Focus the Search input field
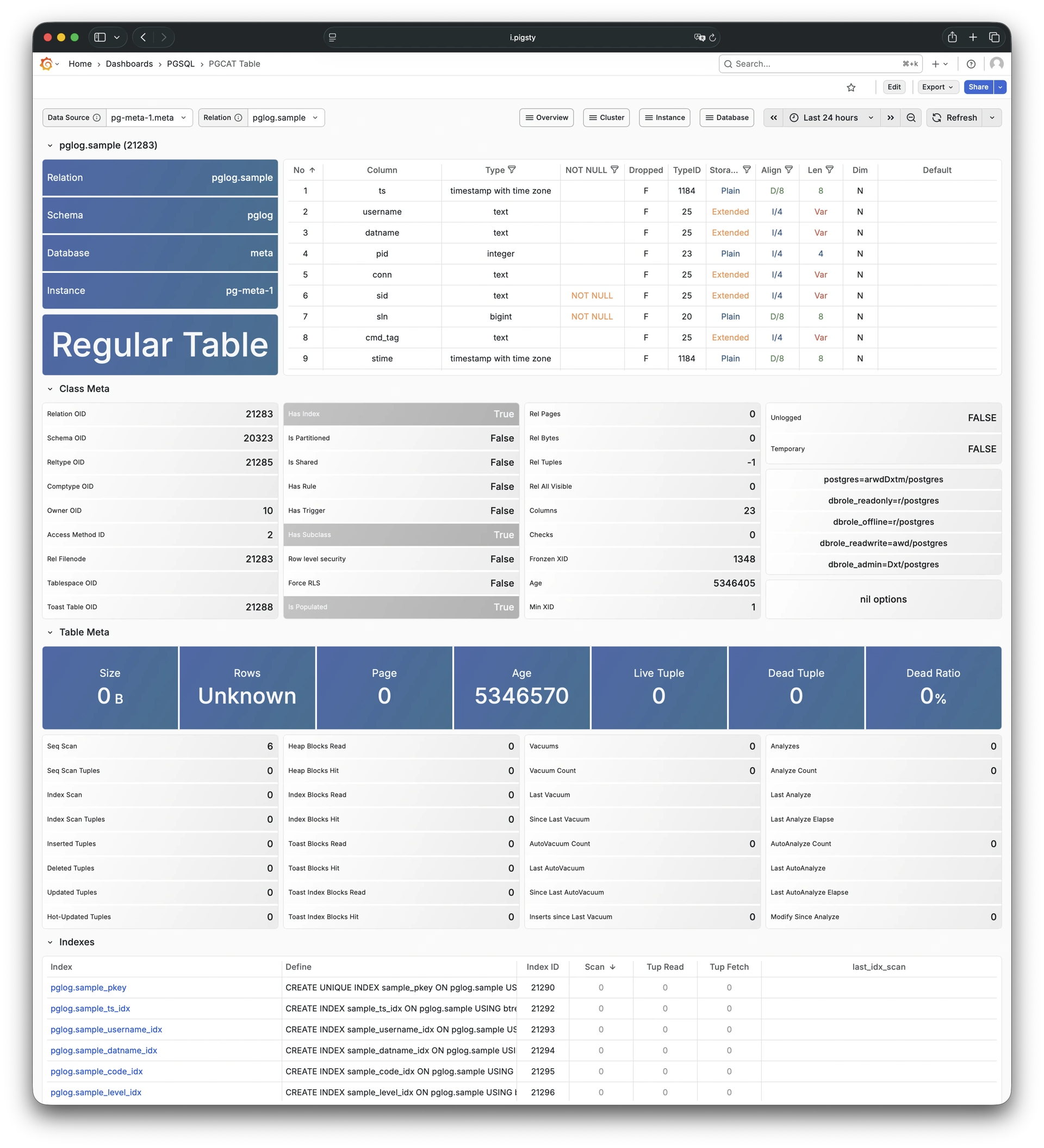Image resolution: width=1044 pixels, height=1148 pixels. 815,64
